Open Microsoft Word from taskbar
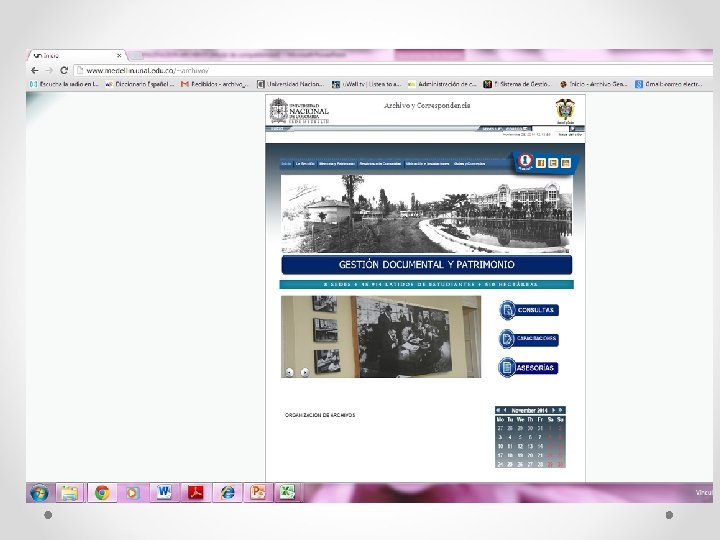Viewport: 720px width, 540px height. coord(164,493)
